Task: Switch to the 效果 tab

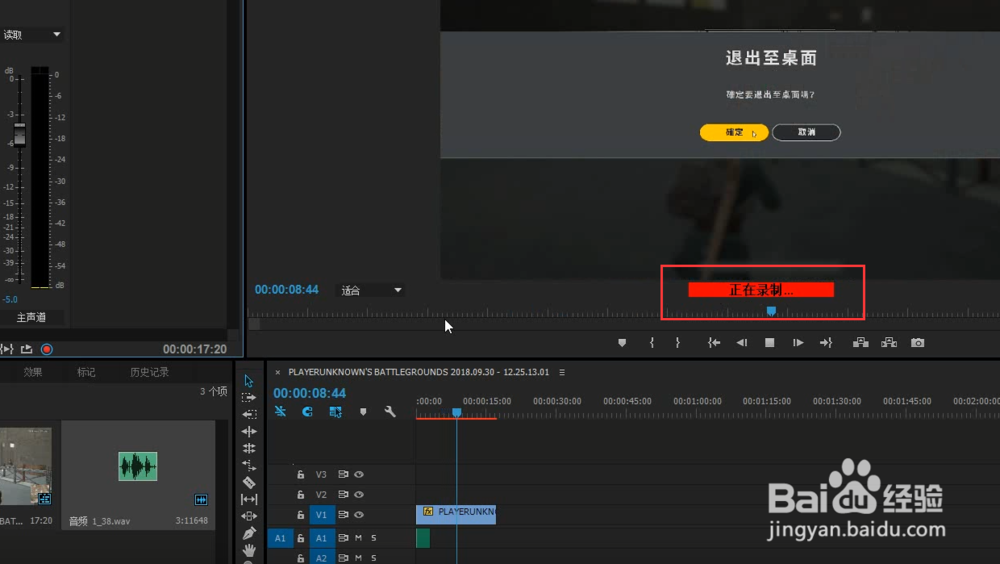Action: tap(33, 372)
